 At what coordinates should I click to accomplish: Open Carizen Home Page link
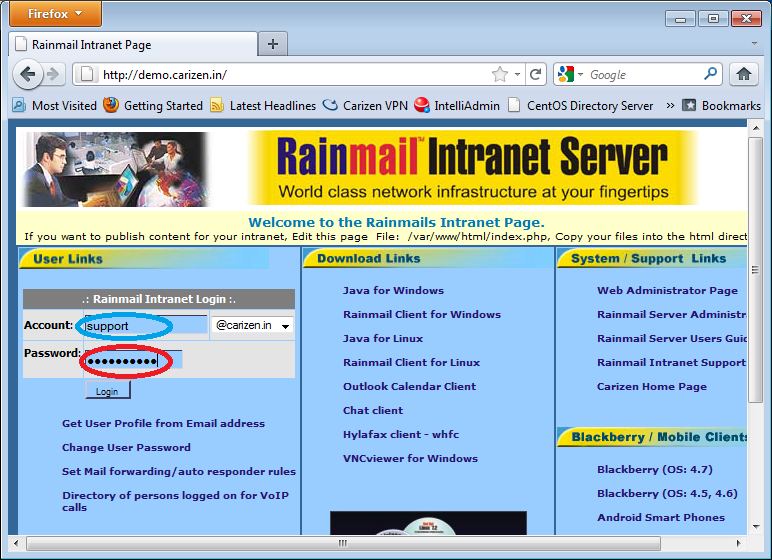pos(652,386)
